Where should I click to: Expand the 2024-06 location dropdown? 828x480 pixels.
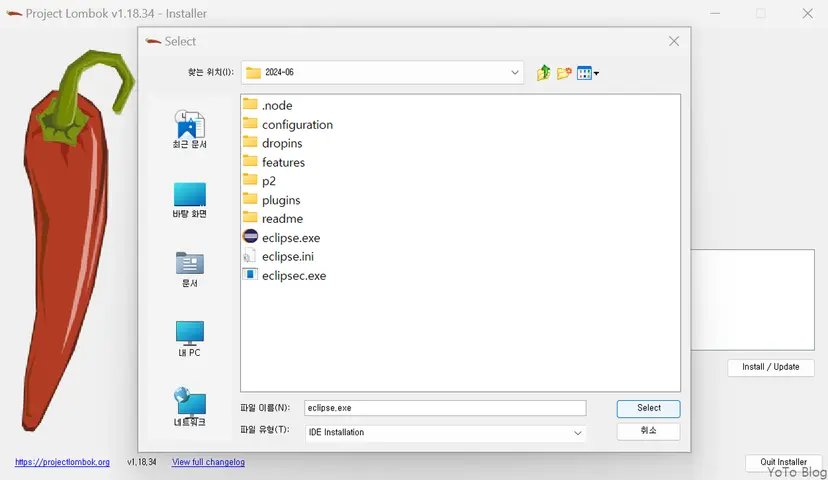coord(514,73)
